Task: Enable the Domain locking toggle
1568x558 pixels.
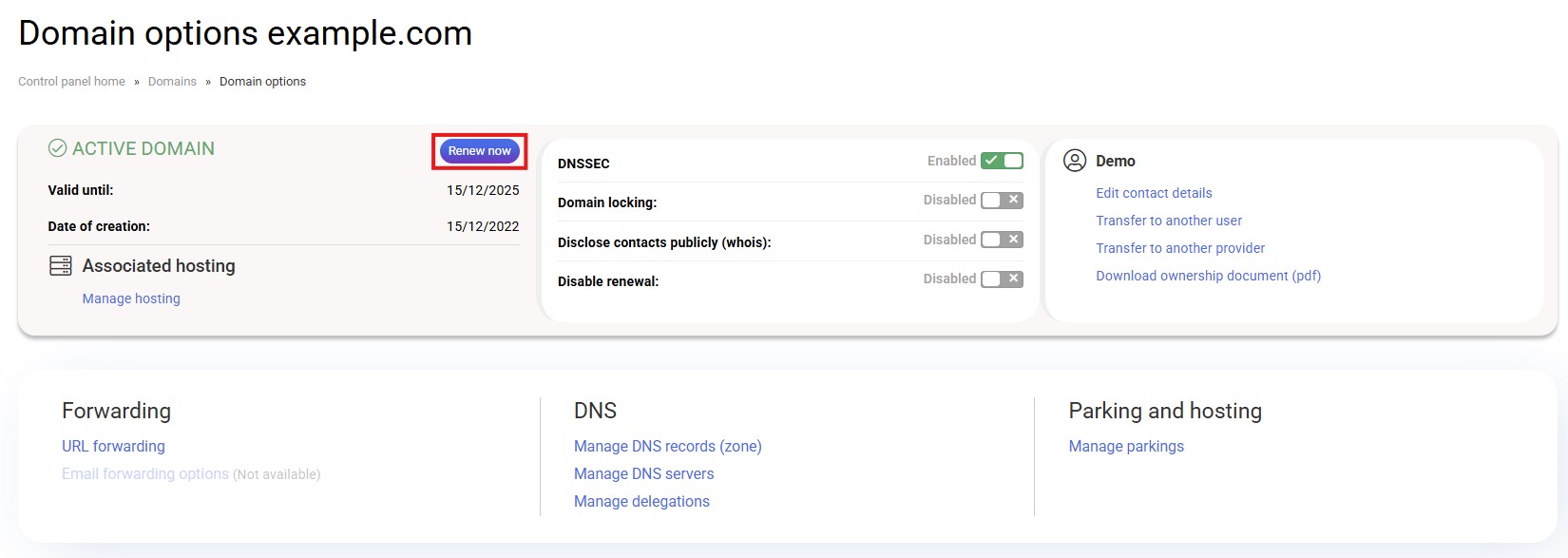Action: 1002,201
